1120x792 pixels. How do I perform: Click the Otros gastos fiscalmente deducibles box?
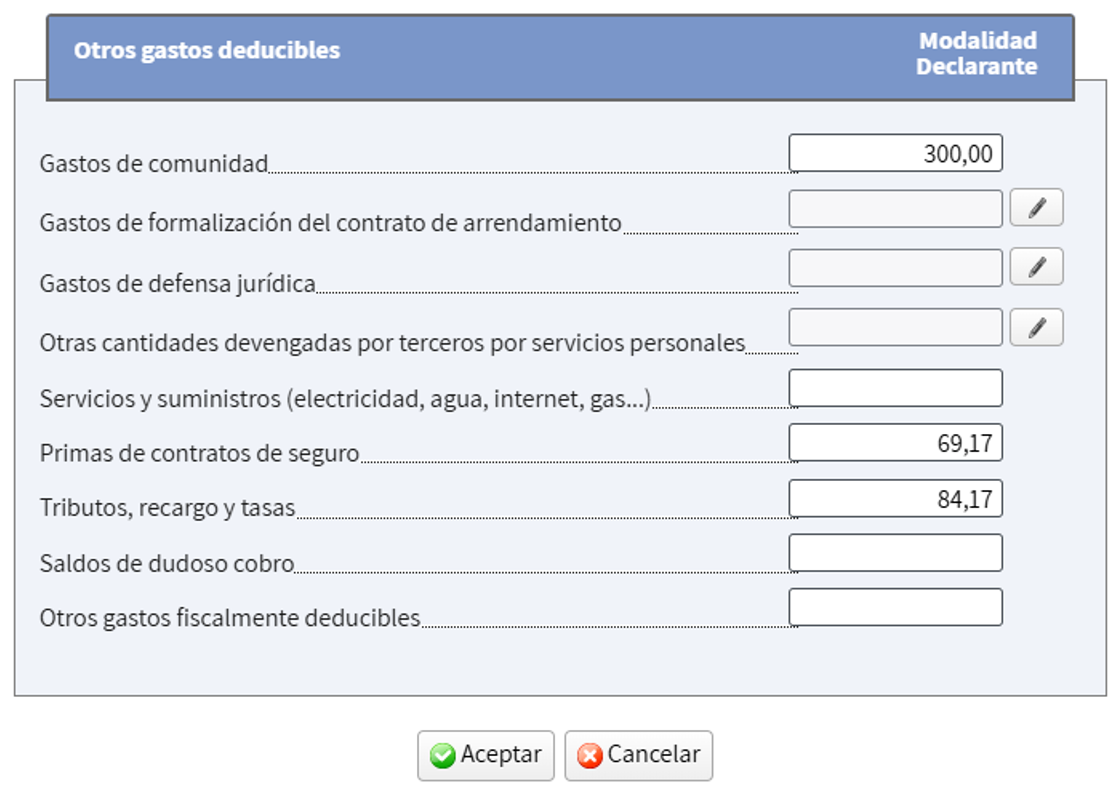pos(895,606)
